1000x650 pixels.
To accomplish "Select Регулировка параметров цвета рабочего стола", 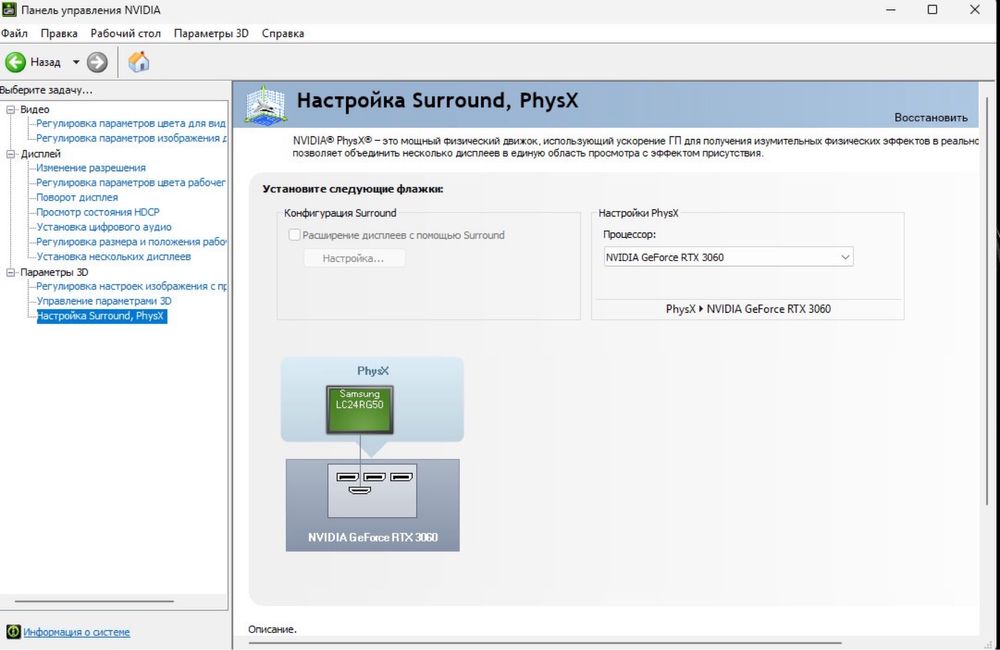I will pyautogui.click(x=131, y=182).
